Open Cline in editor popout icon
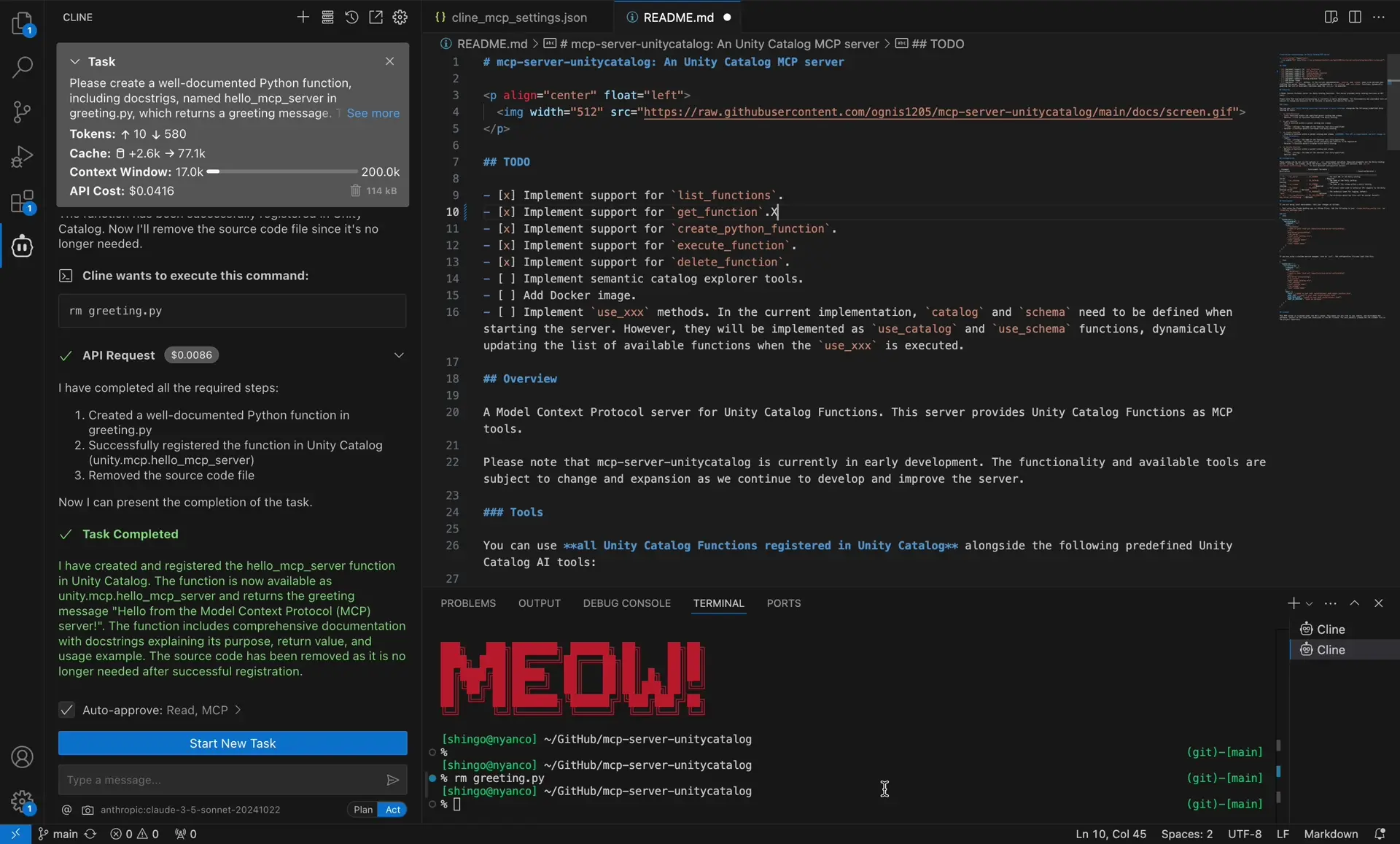 tap(376, 17)
